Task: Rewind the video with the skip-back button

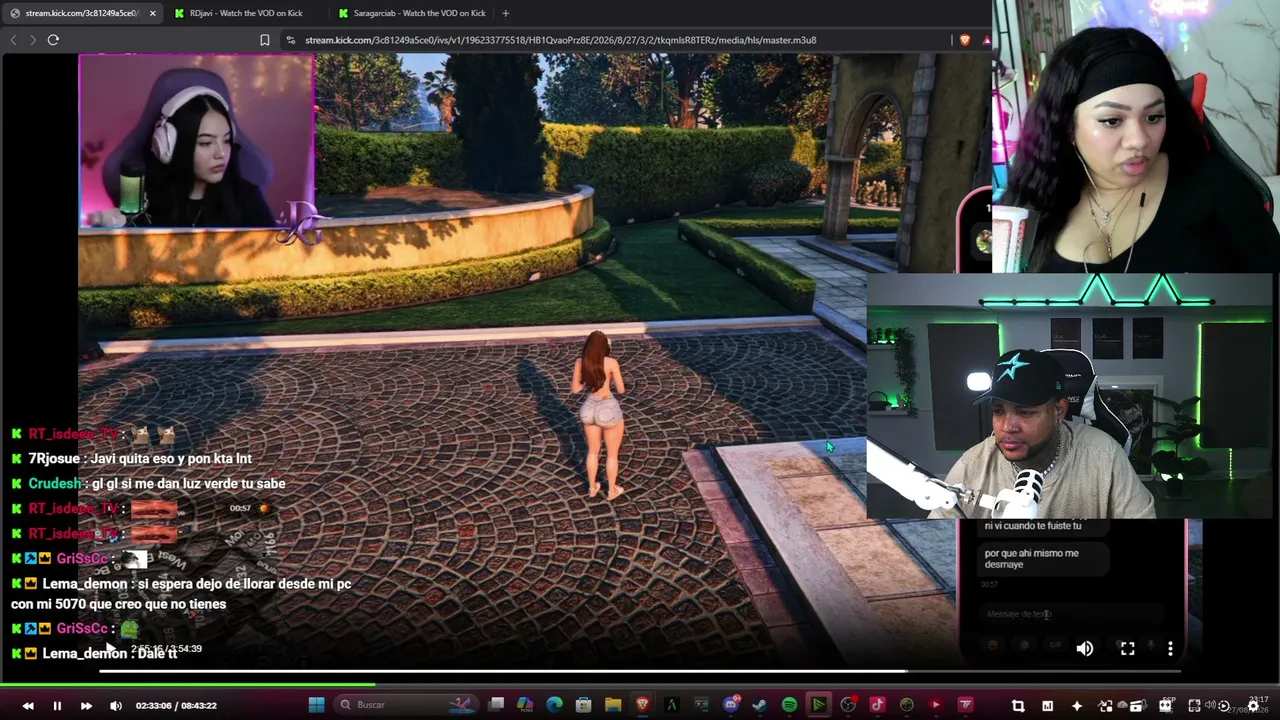Action: (28, 706)
